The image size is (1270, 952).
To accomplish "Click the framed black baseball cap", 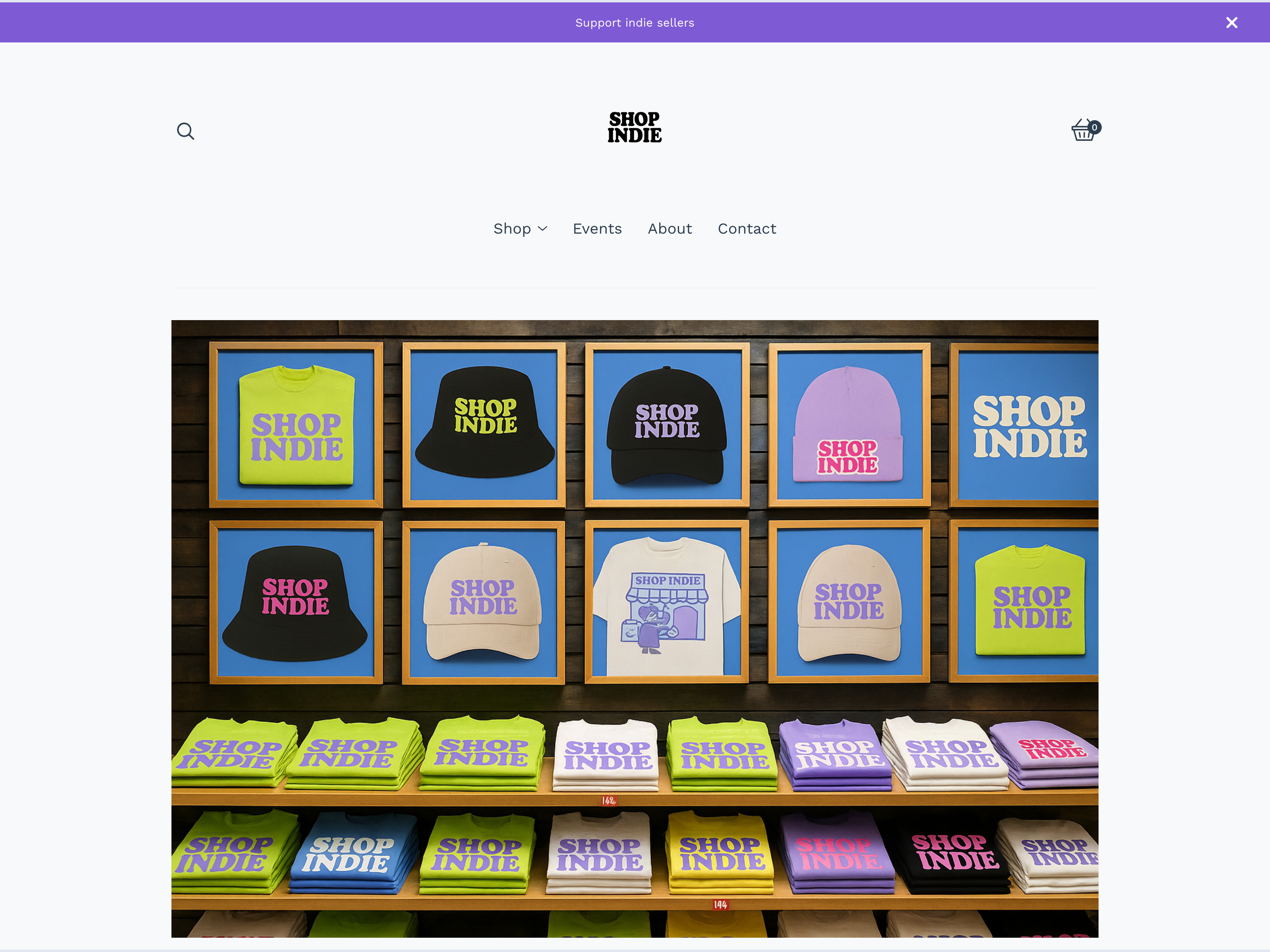I will click(667, 425).
